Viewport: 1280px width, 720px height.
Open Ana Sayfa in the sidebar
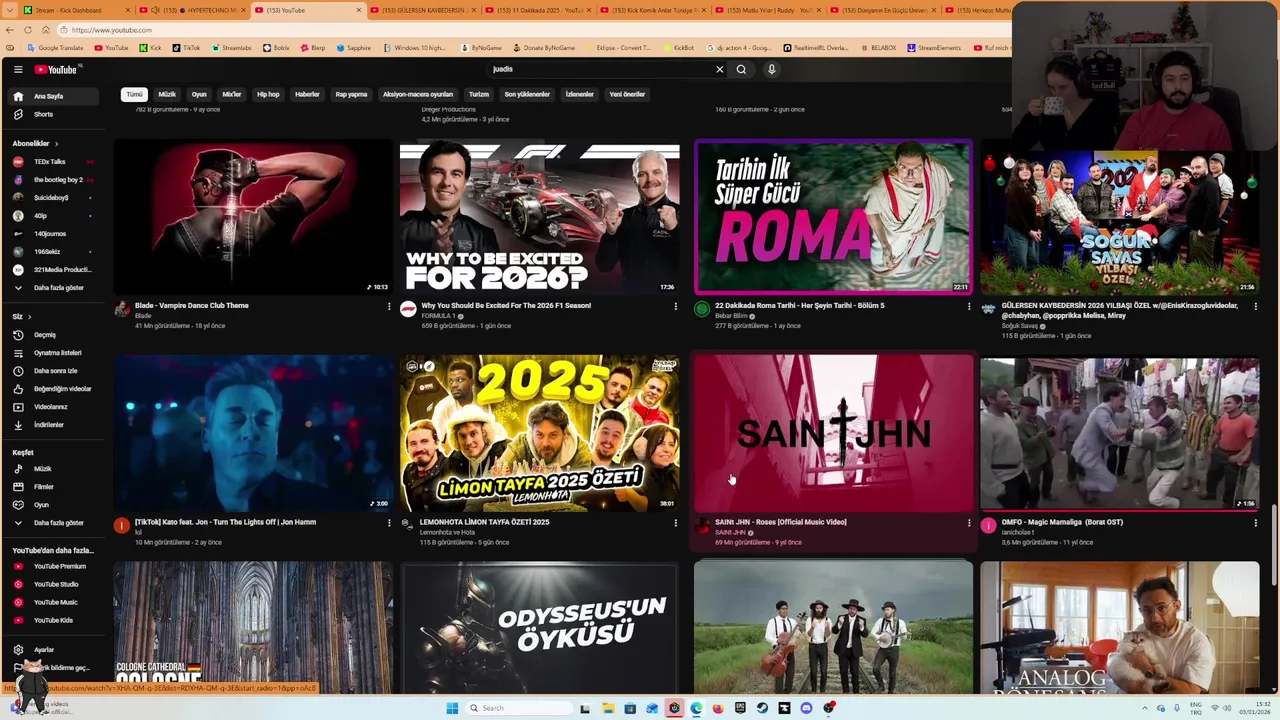click(x=53, y=96)
